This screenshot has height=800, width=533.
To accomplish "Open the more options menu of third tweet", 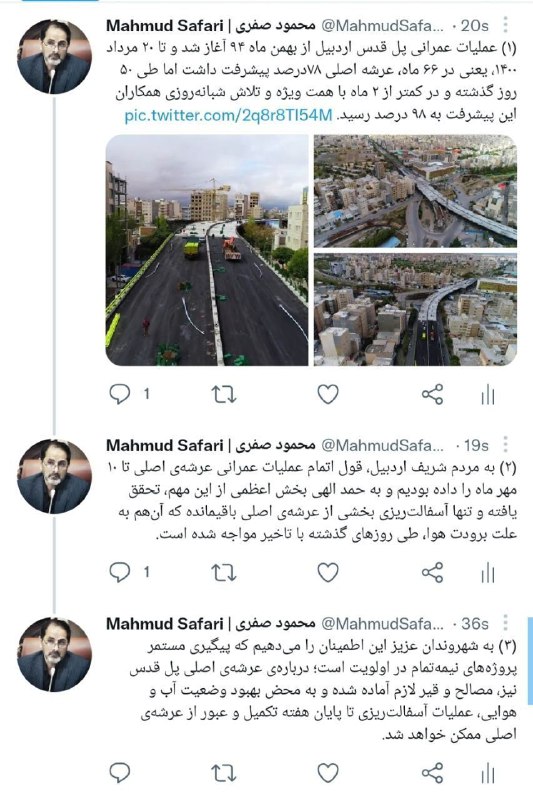I will pyautogui.click(x=505, y=623).
